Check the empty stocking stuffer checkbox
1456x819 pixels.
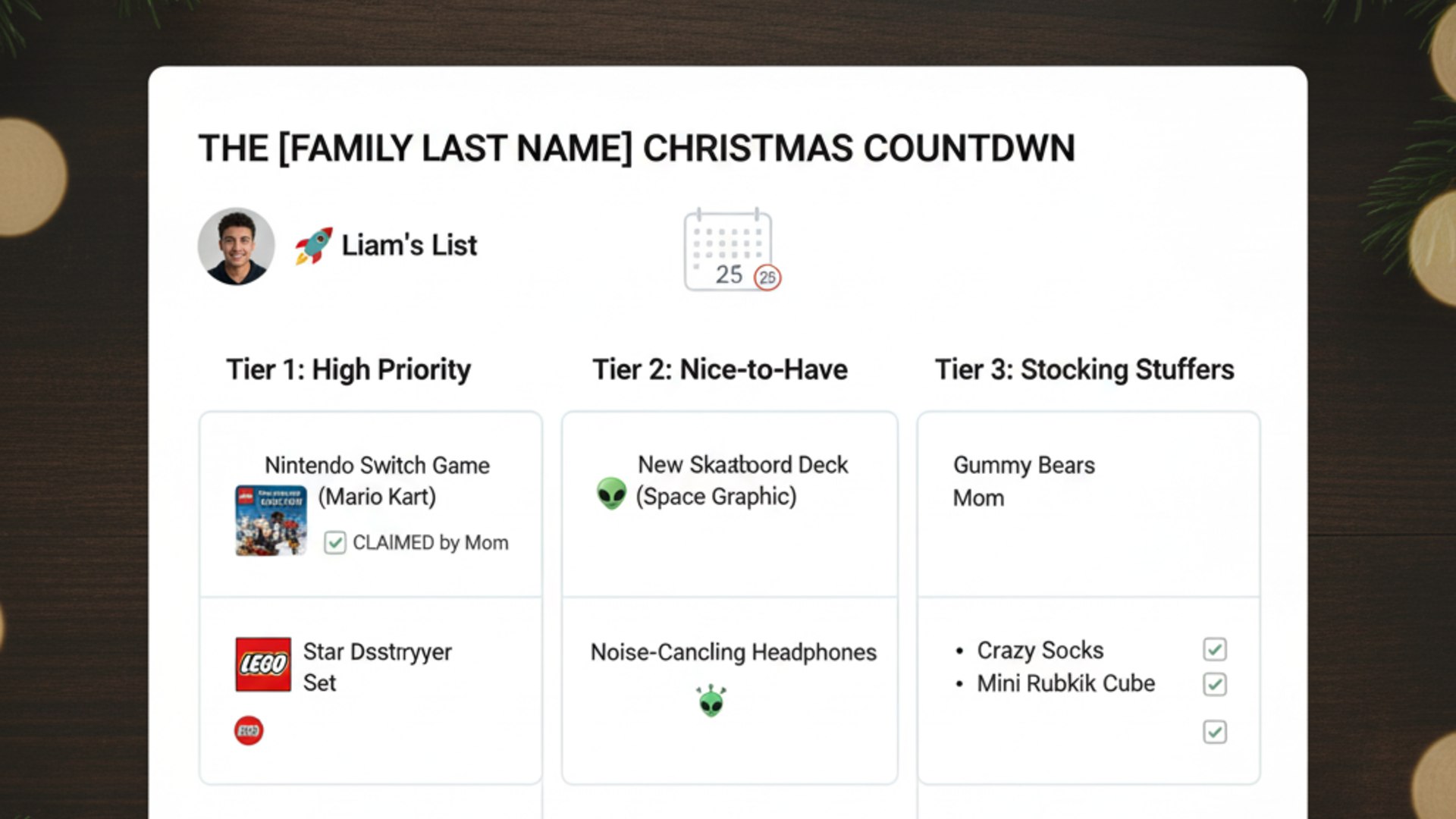pos(1214,733)
